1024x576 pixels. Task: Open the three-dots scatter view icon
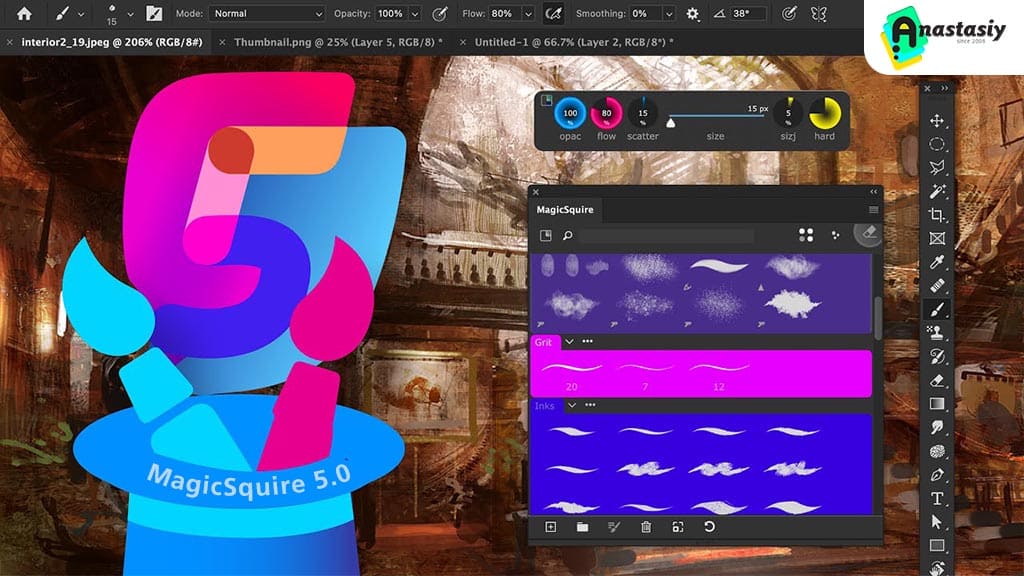point(835,235)
